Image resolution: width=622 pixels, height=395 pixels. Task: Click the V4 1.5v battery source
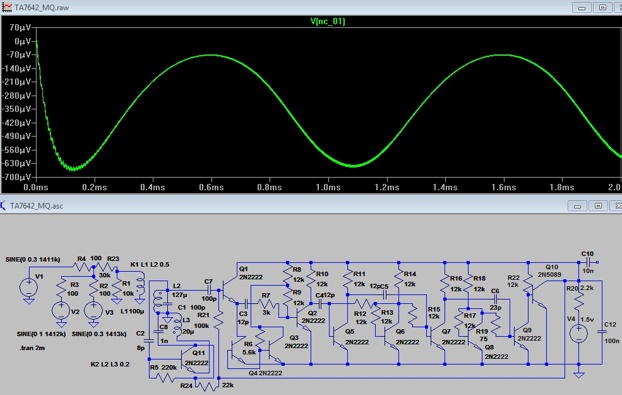tap(578, 332)
